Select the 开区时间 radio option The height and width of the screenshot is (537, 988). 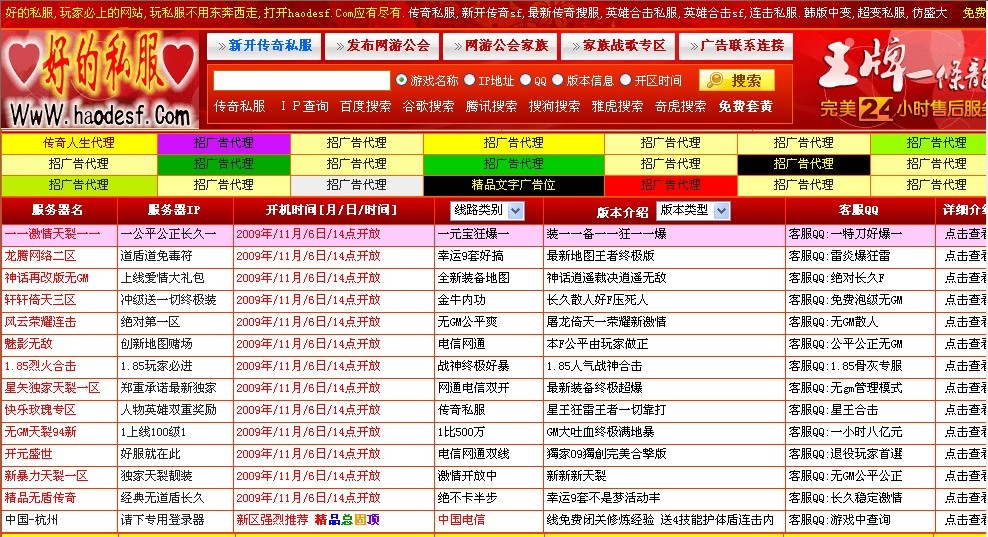coord(625,80)
